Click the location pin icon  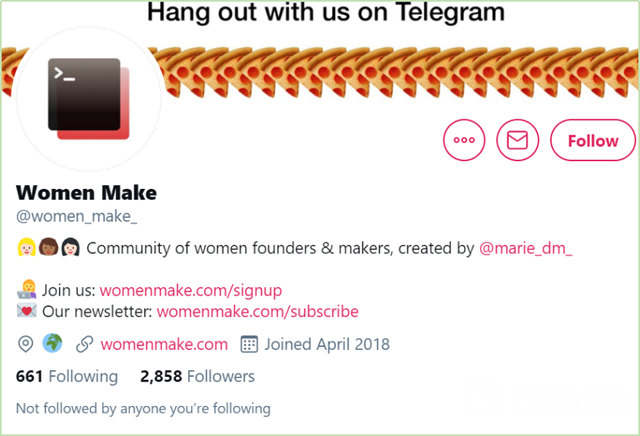coord(25,344)
